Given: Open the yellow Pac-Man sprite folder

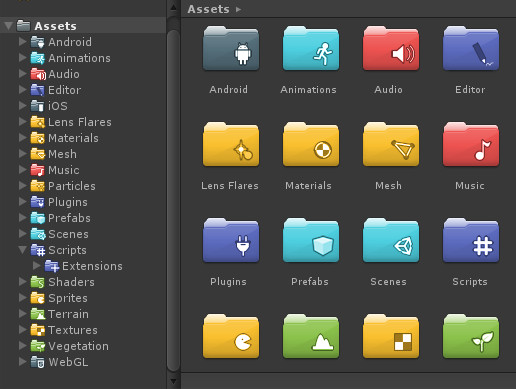Looking at the screenshot, I should [231, 337].
